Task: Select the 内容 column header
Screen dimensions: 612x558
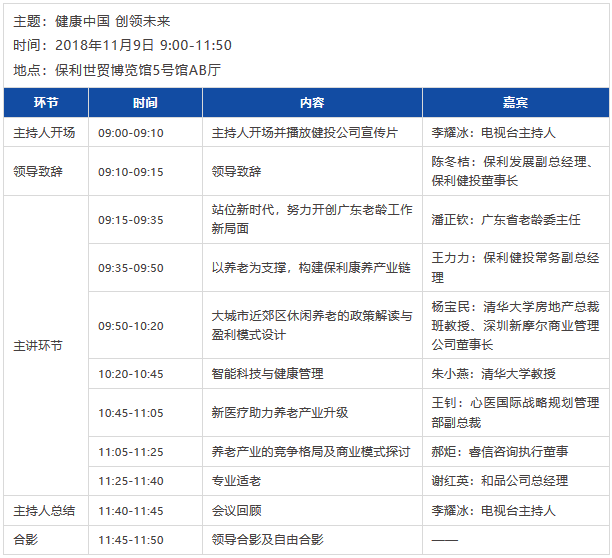Action: tap(312, 103)
